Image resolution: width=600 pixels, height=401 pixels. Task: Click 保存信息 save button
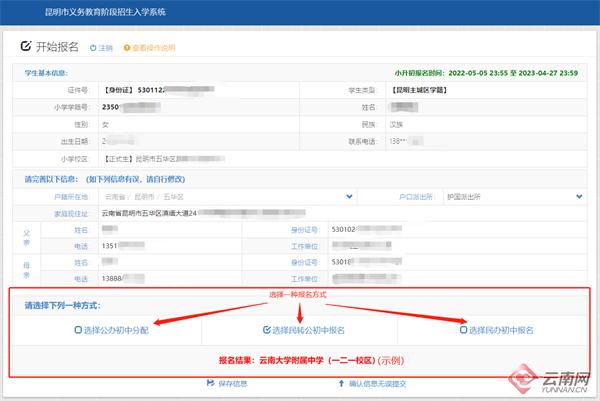[227, 383]
